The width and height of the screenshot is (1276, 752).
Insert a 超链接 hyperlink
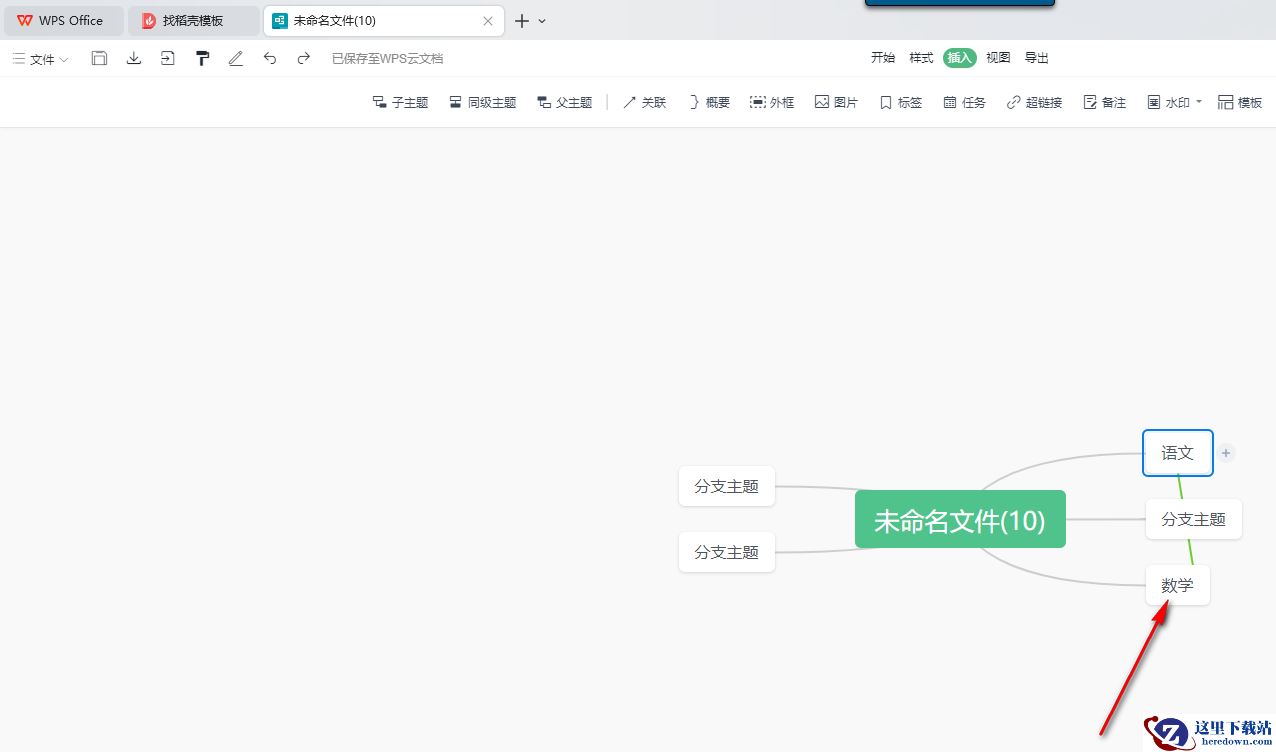1034,102
